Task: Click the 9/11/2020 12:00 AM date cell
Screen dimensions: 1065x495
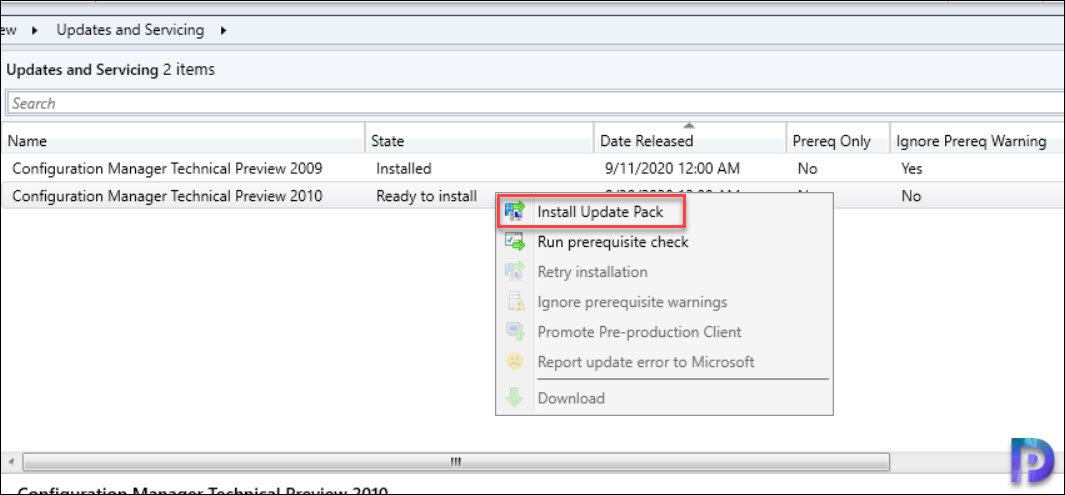Action: [x=672, y=168]
